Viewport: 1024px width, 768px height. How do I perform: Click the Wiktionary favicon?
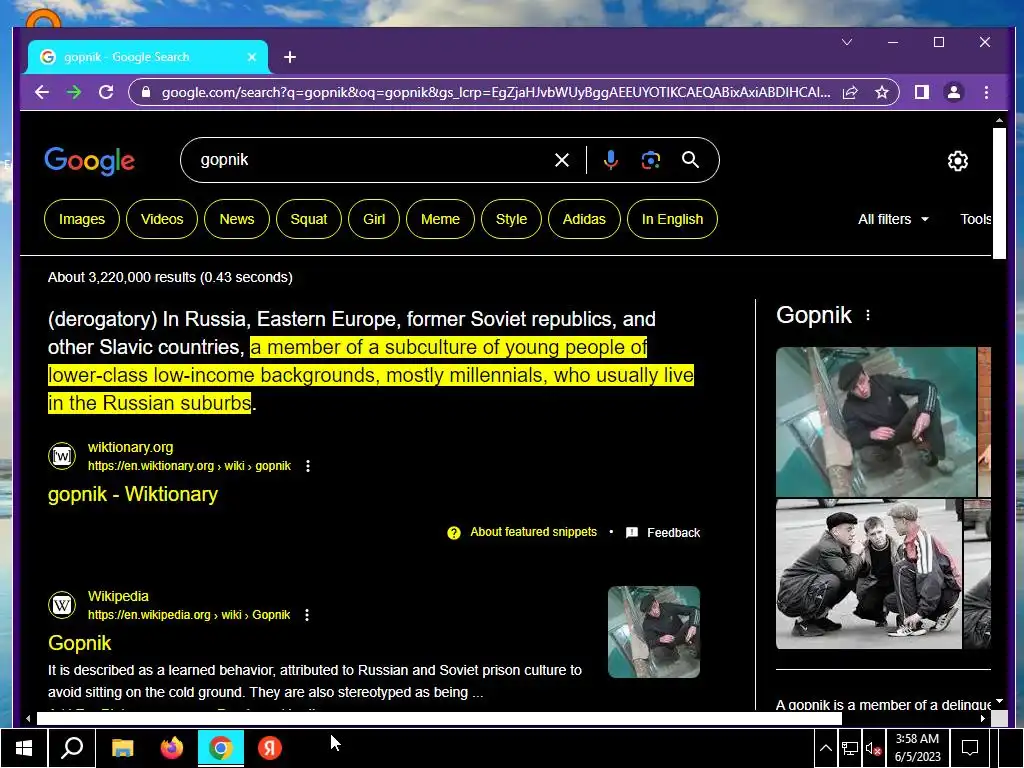click(62, 456)
